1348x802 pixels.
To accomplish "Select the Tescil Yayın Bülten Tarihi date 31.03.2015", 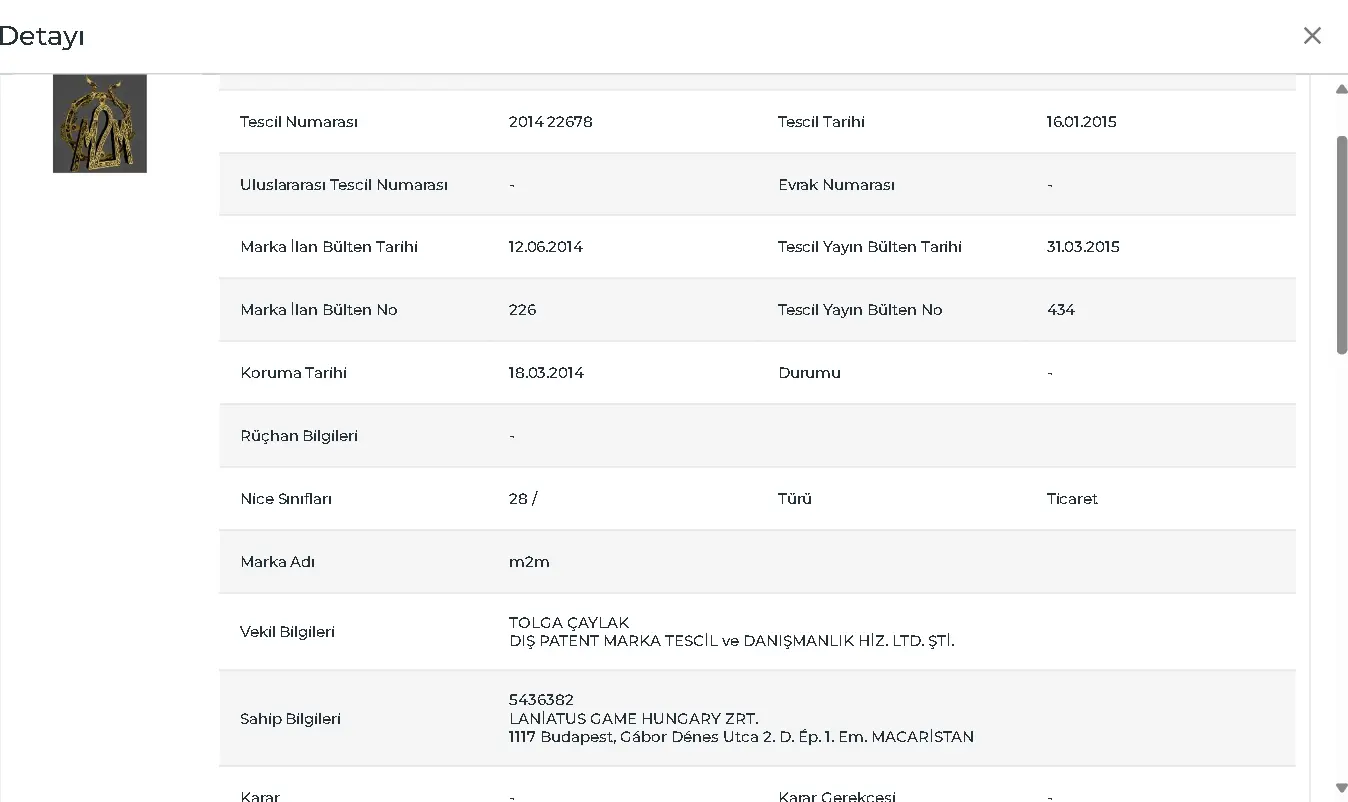I will tap(1083, 247).
